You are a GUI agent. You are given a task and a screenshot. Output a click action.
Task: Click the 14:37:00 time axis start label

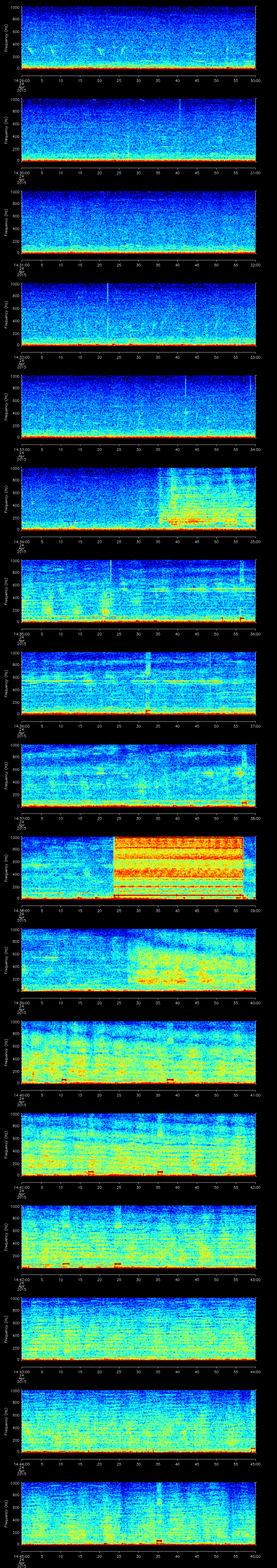click(22, 818)
